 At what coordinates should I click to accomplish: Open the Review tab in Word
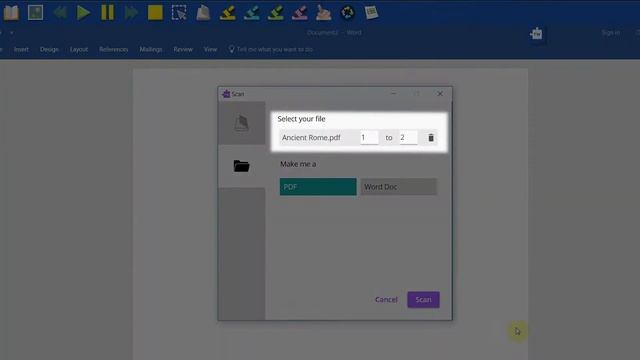[x=183, y=49]
